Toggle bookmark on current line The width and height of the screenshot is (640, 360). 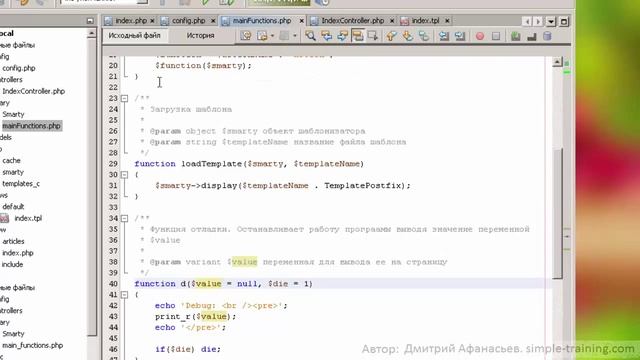click(424, 36)
